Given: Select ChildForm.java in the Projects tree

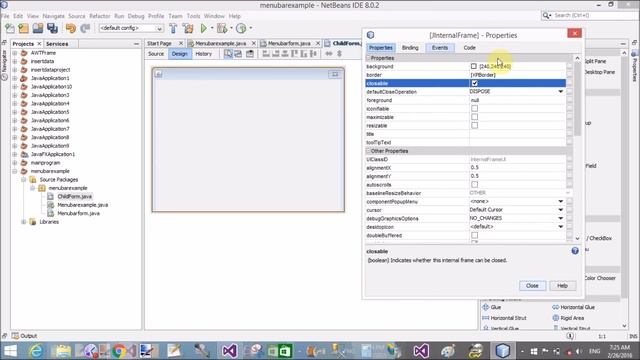Looking at the screenshot, I should tap(74, 196).
